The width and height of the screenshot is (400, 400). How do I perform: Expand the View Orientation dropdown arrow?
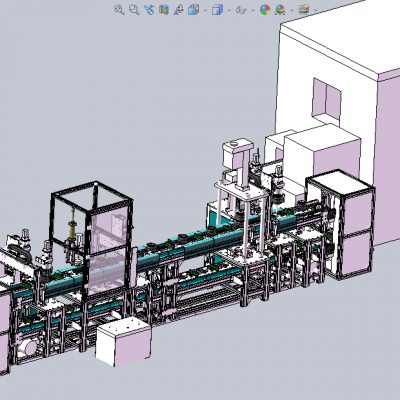point(205,10)
